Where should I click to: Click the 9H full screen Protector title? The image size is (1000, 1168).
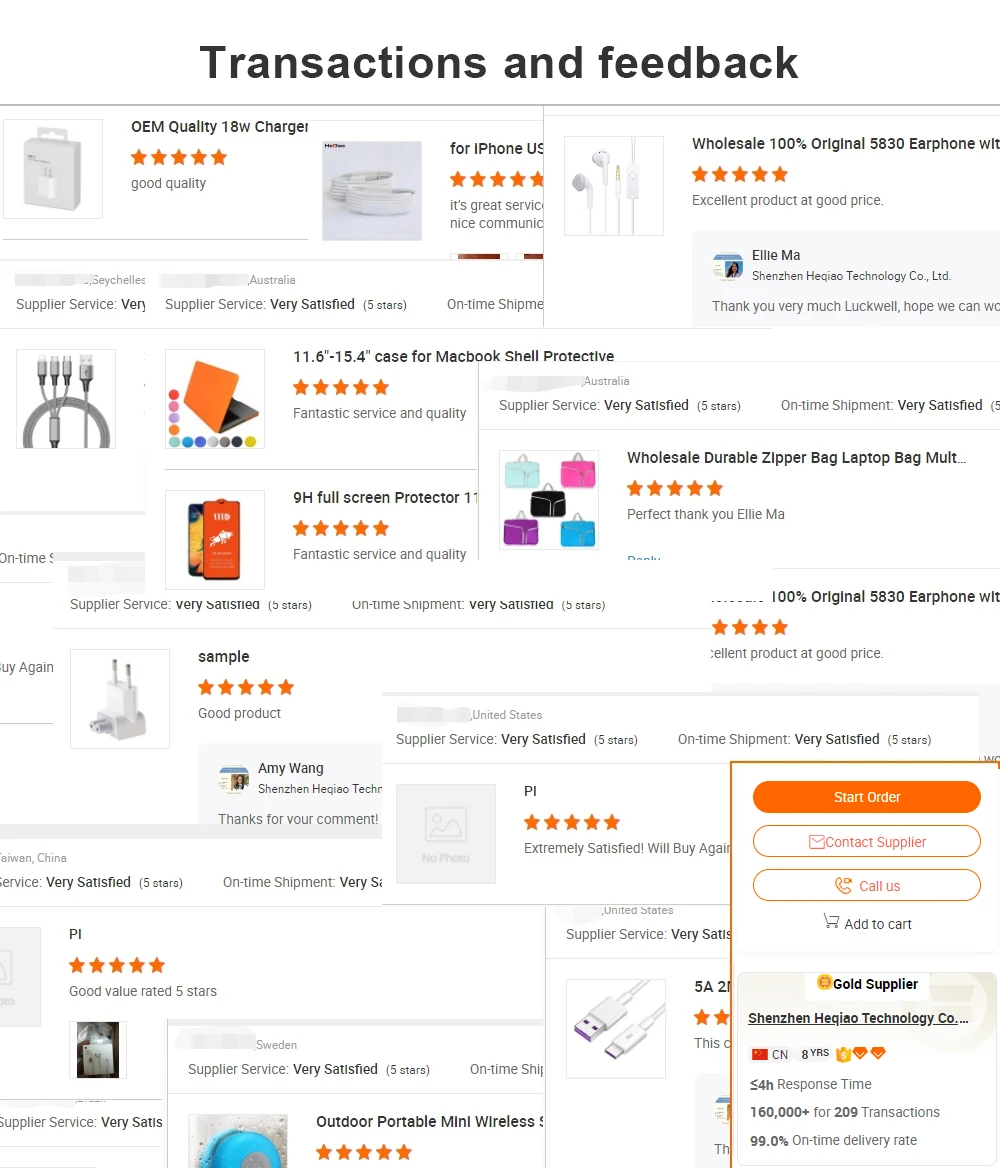pos(385,498)
